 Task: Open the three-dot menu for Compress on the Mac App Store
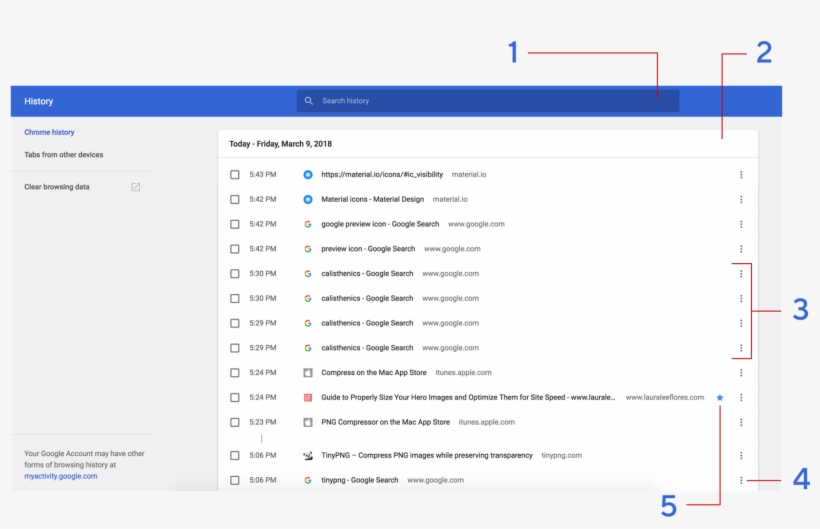pyautogui.click(x=741, y=373)
